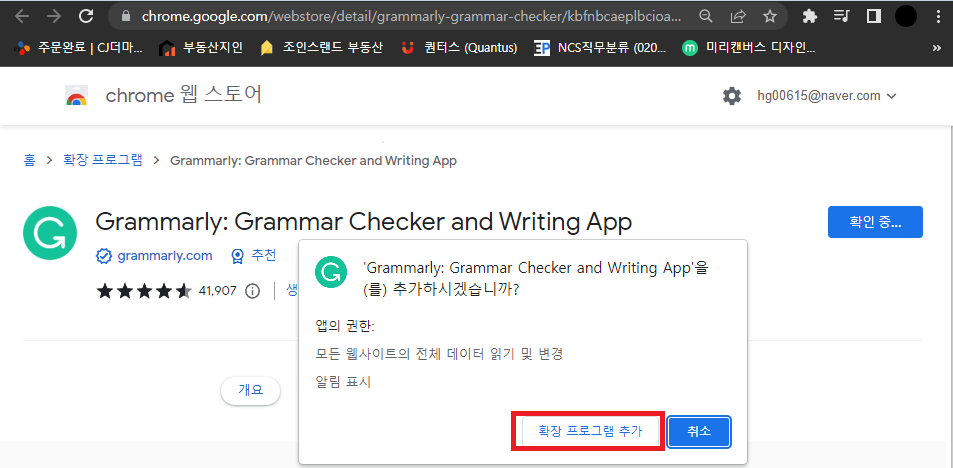Image resolution: width=953 pixels, height=468 pixels.
Task: Go back with browser back arrow
Action: coord(22,16)
